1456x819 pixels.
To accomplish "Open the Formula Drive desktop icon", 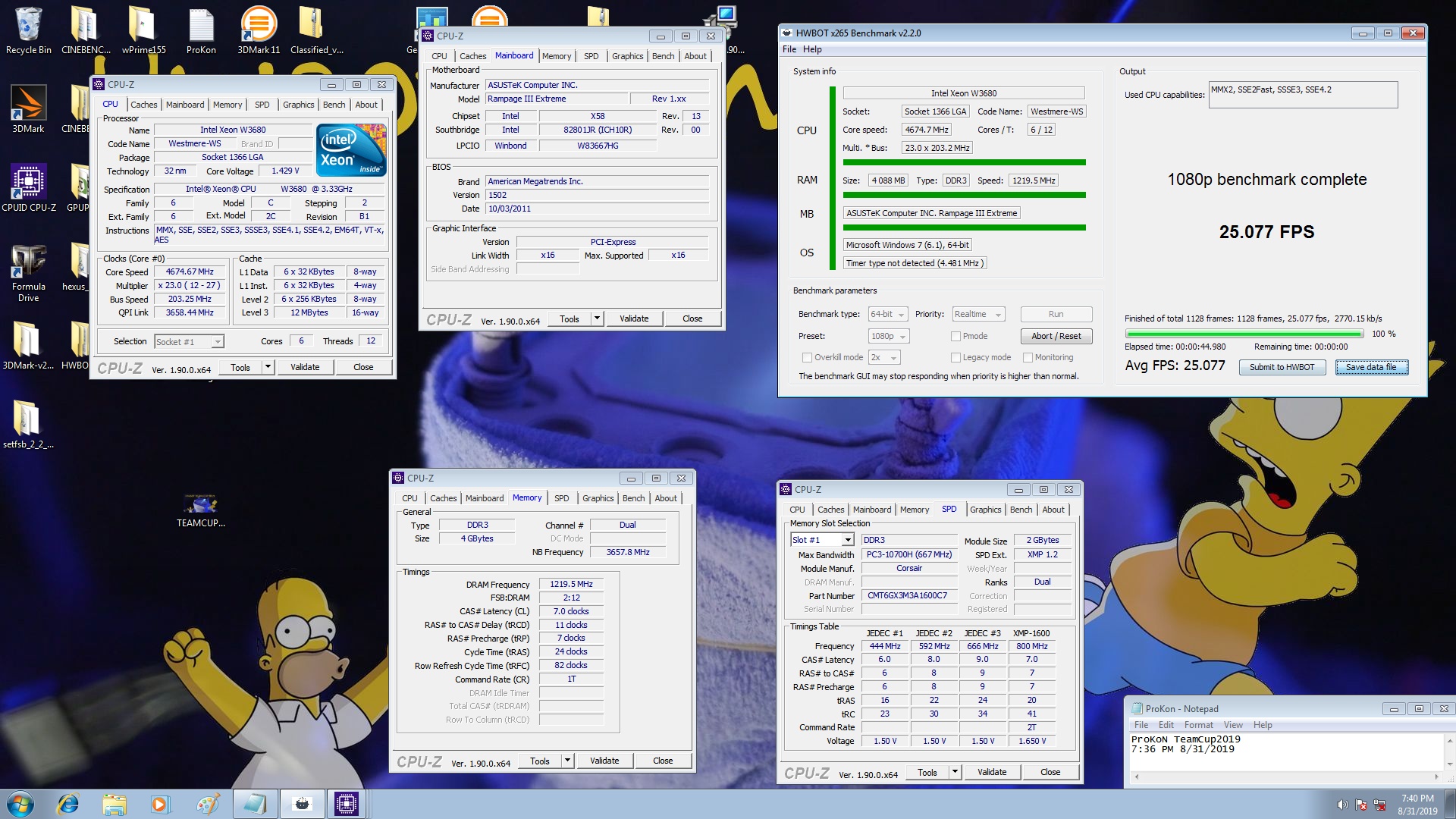I will pyautogui.click(x=29, y=273).
